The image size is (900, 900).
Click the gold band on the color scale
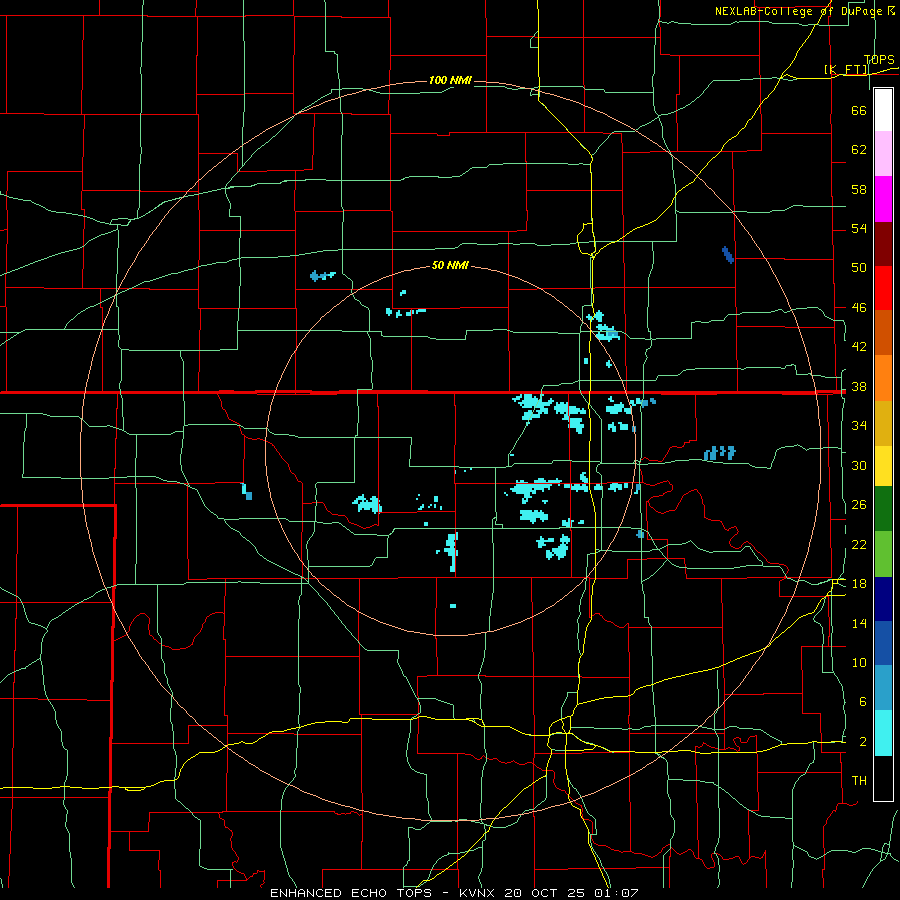point(883,423)
